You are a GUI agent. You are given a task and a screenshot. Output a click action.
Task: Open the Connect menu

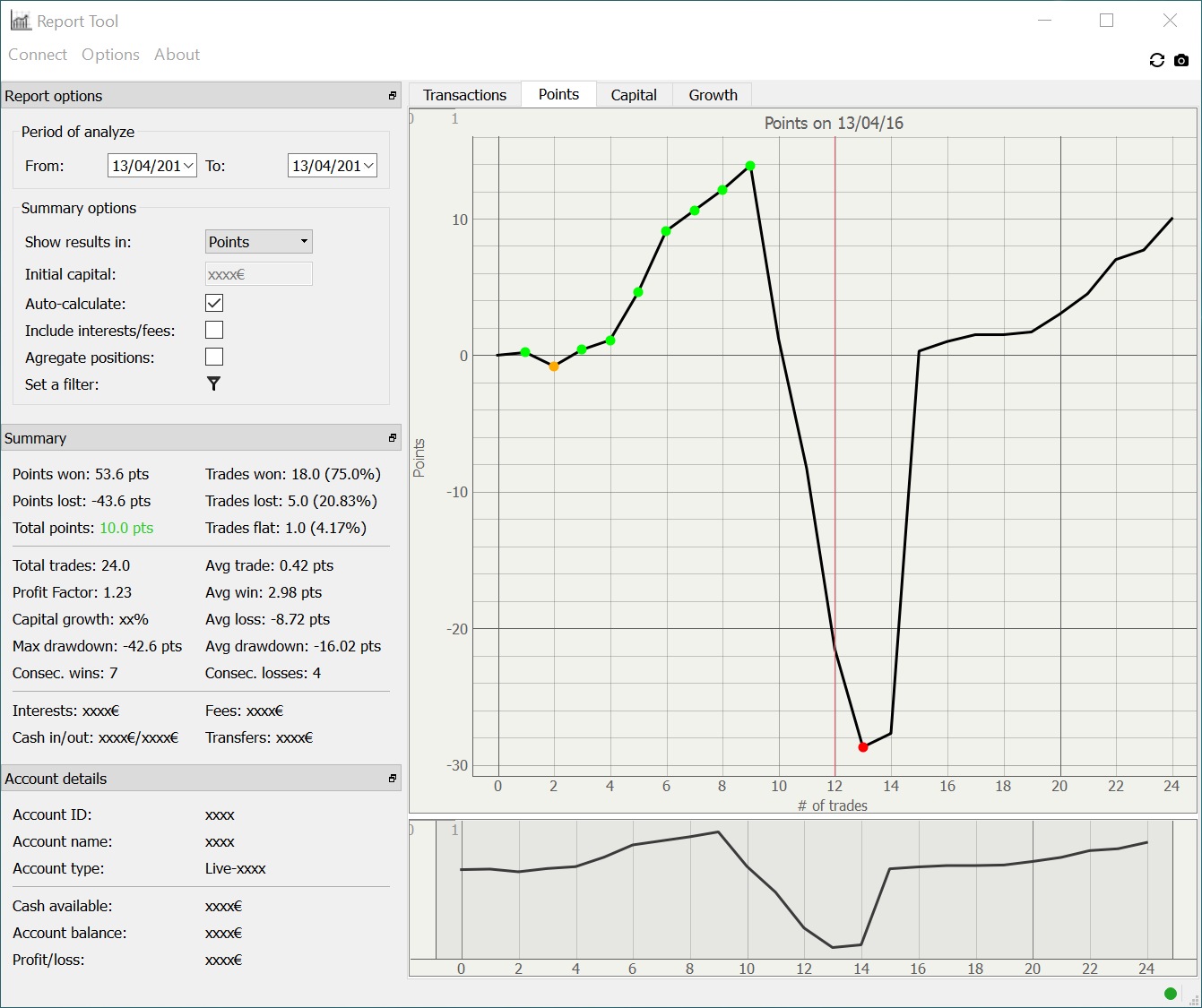pyautogui.click(x=38, y=55)
